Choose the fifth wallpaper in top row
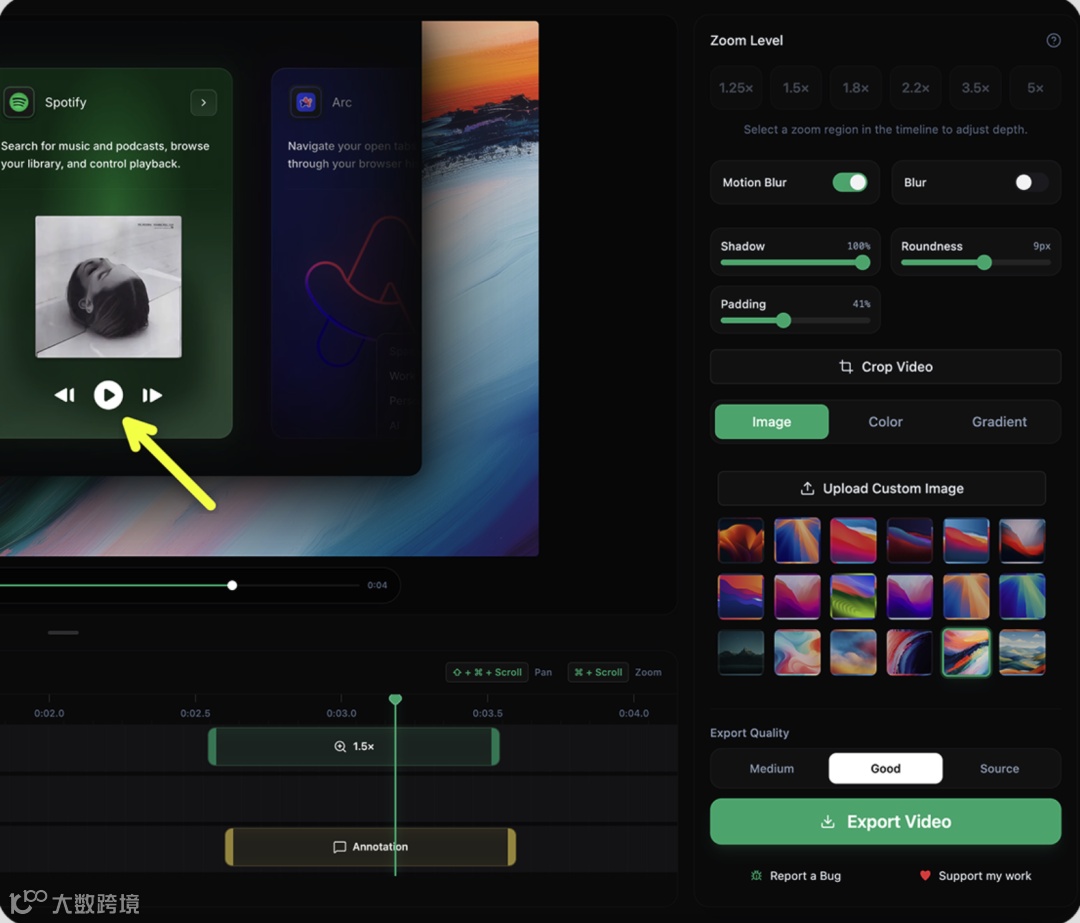 tap(966, 541)
